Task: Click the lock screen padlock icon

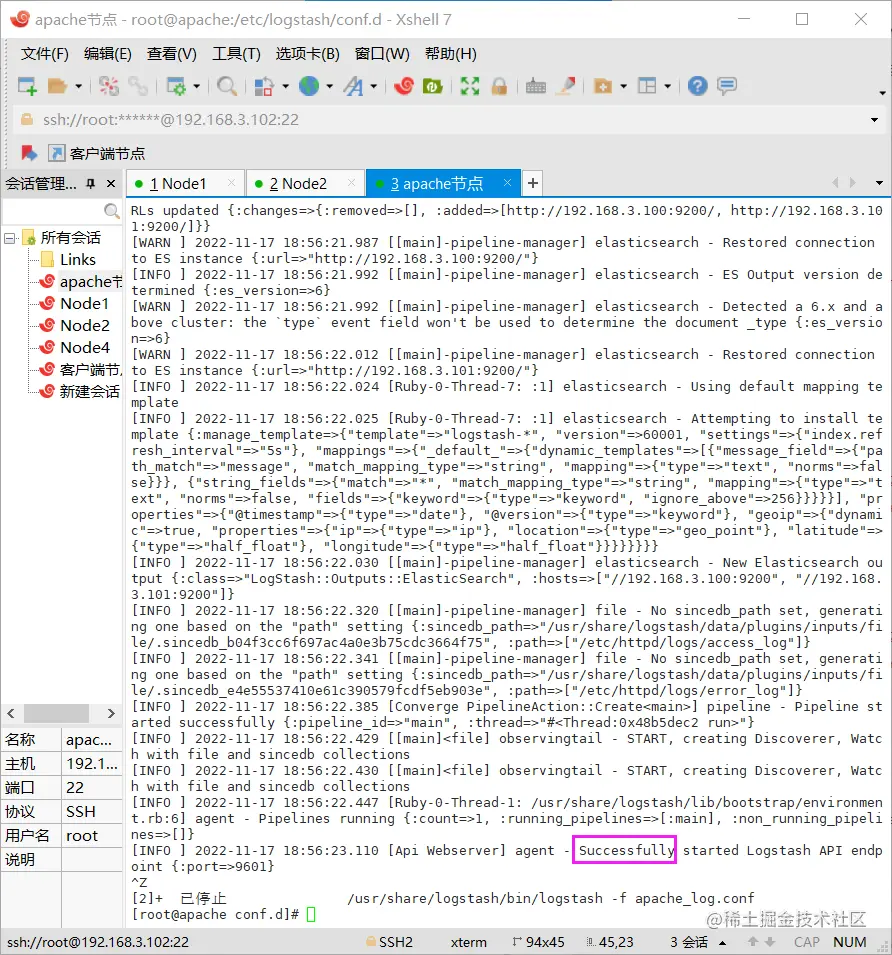Action: pos(499,86)
